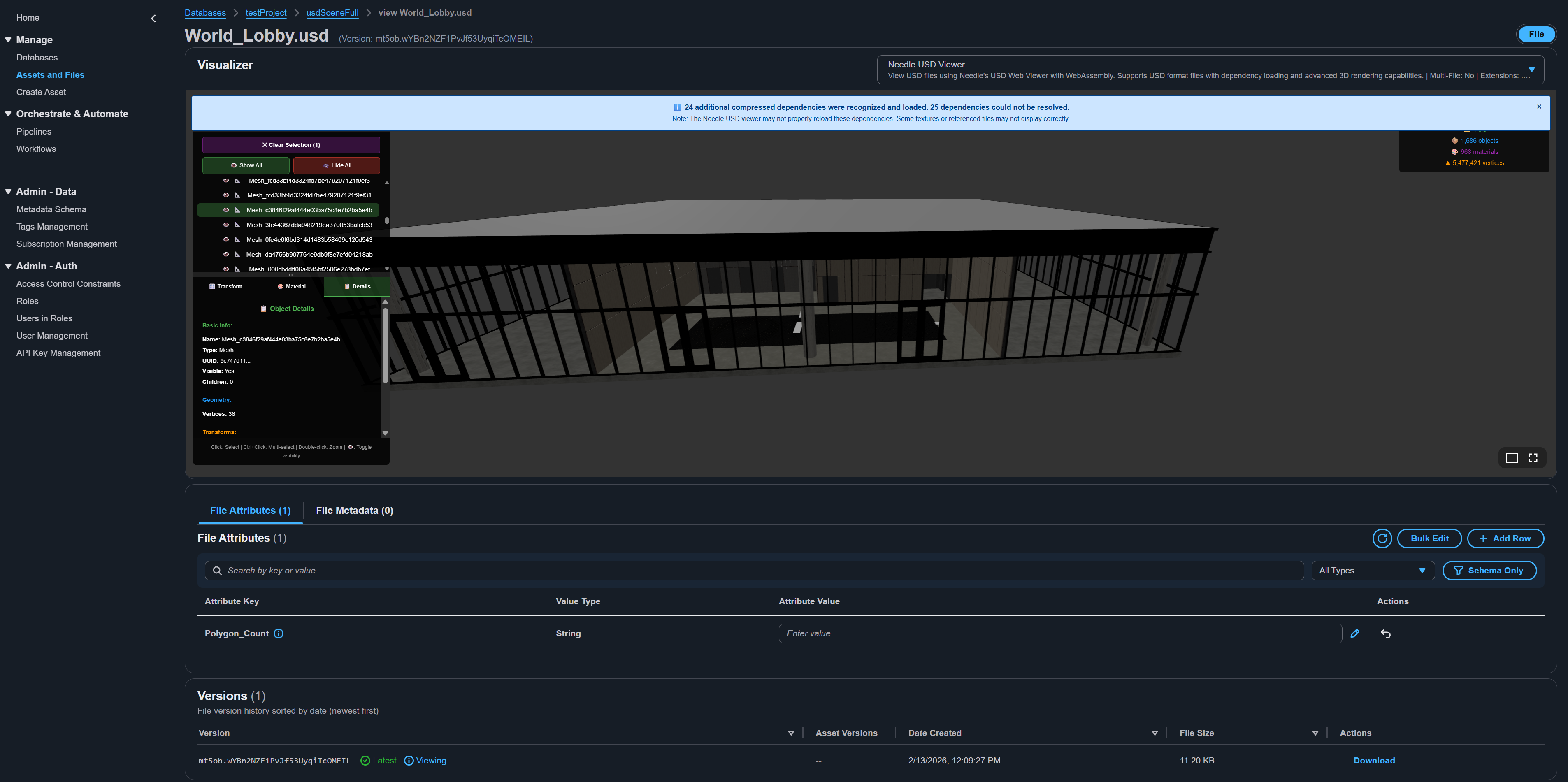Open the Needle USD Viewer selector dropdown

(x=1210, y=70)
